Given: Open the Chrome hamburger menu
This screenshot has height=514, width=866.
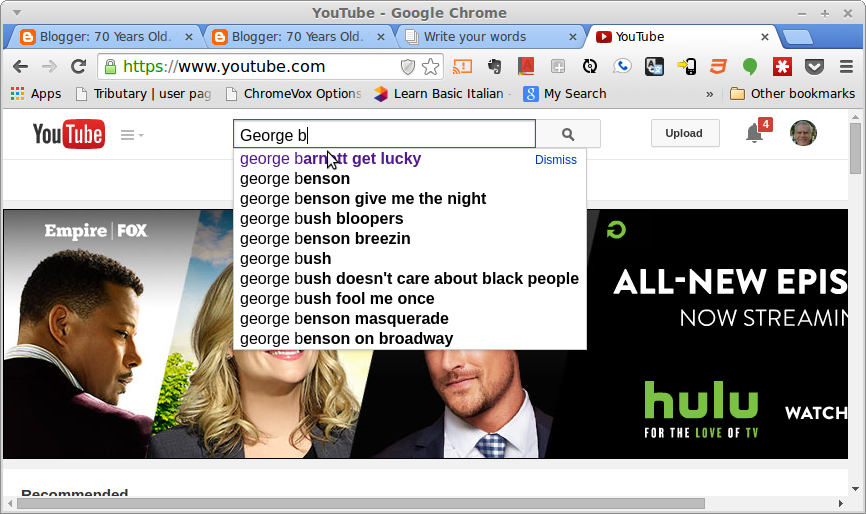Looking at the screenshot, I should tap(846, 67).
